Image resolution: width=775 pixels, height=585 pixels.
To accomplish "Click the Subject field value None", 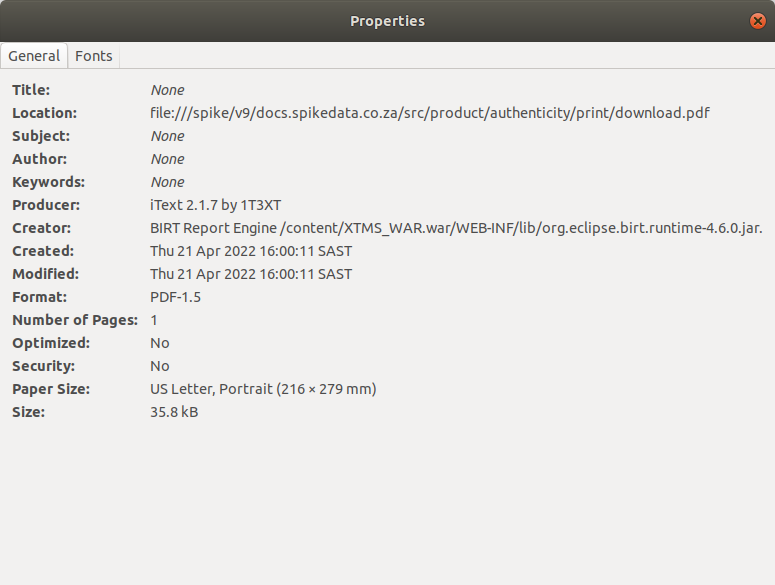I will [167, 136].
